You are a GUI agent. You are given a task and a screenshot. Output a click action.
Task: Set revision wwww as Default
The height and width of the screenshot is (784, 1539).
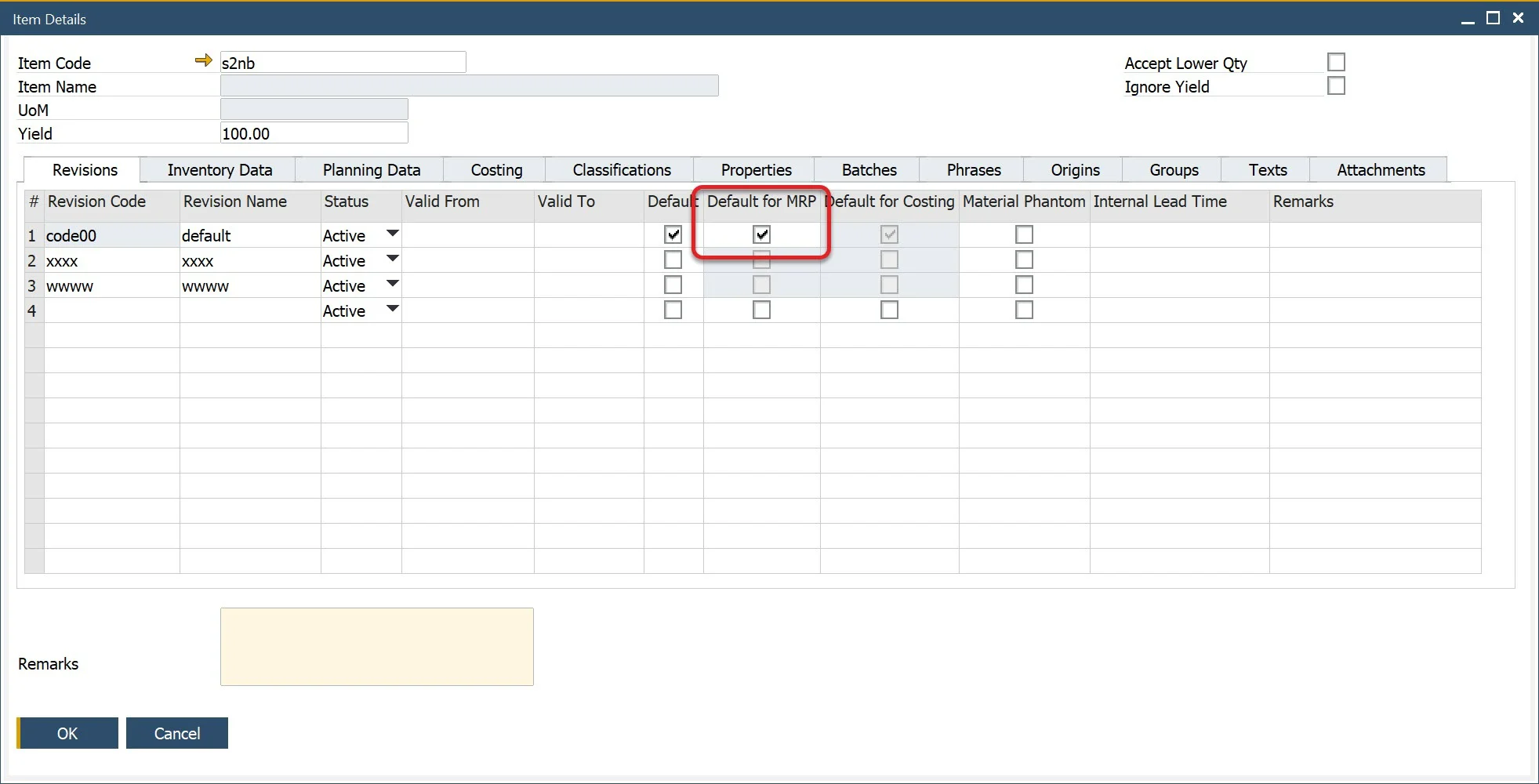tap(673, 285)
